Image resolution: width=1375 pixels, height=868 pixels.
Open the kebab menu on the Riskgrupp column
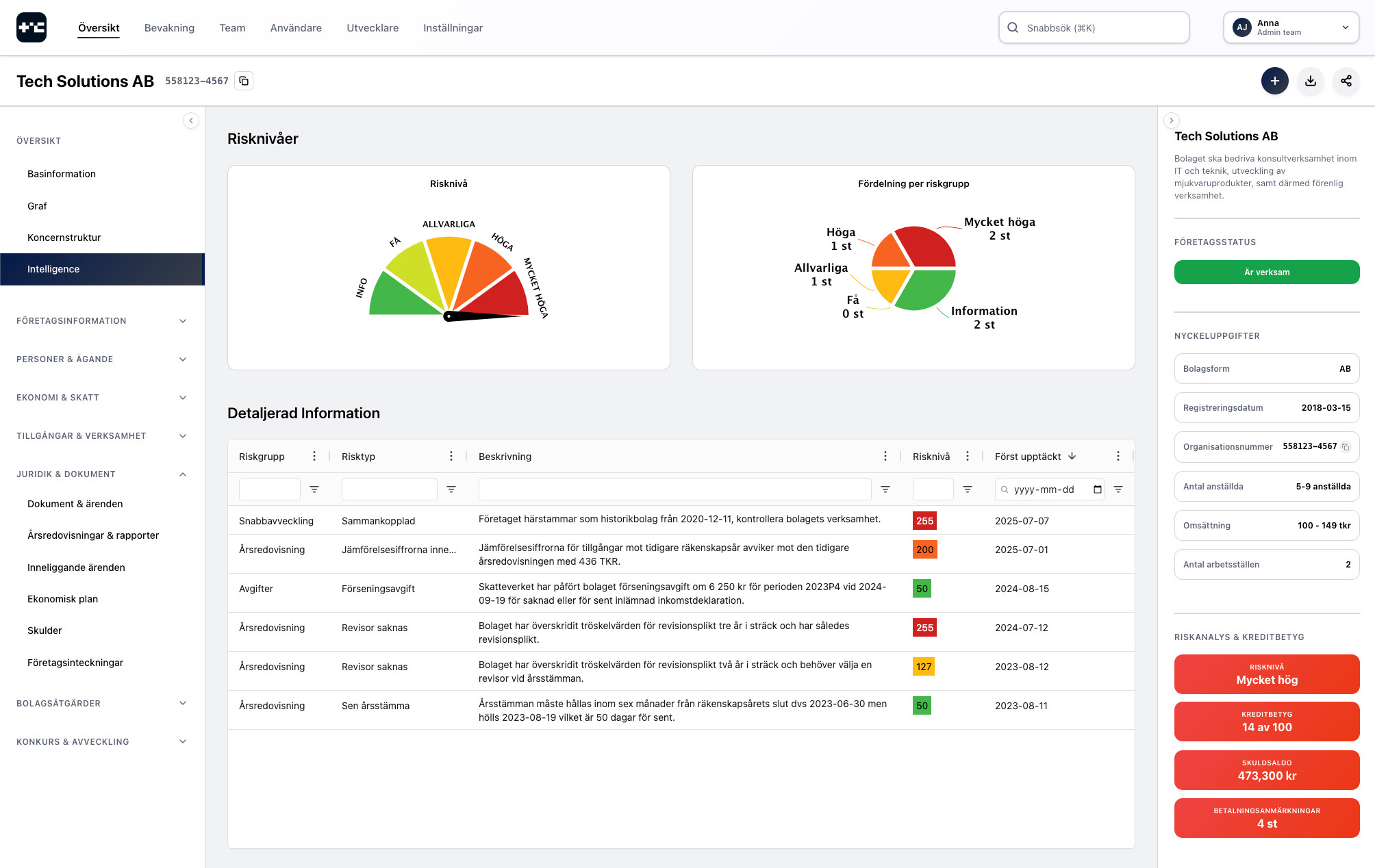[x=314, y=455]
